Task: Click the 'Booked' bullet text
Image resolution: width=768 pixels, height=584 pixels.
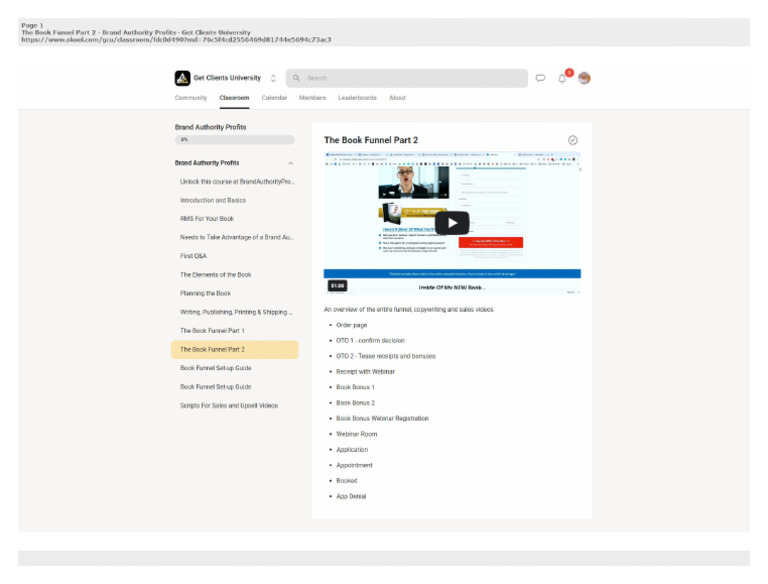Action: (347, 481)
